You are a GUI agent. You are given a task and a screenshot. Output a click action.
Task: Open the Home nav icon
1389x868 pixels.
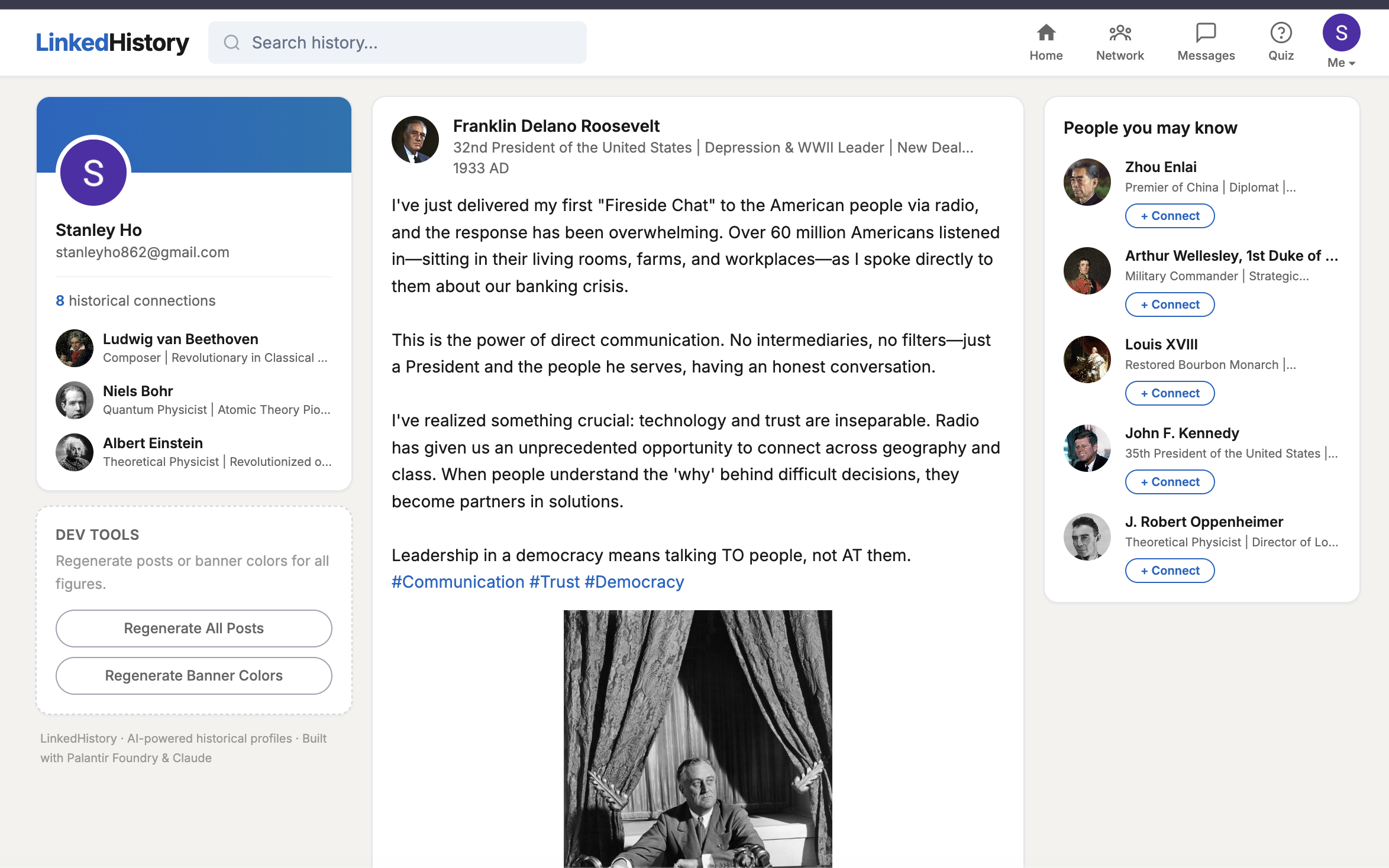pyautogui.click(x=1045, y=33)
